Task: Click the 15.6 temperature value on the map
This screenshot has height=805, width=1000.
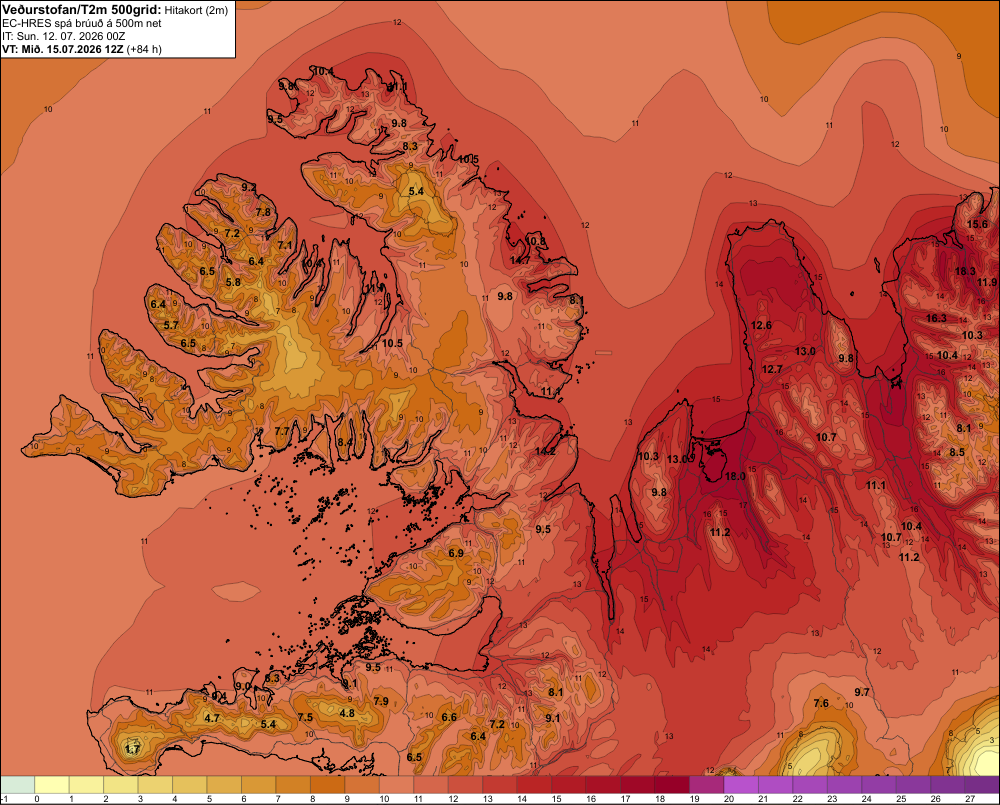Action: (x=977, y=224)
